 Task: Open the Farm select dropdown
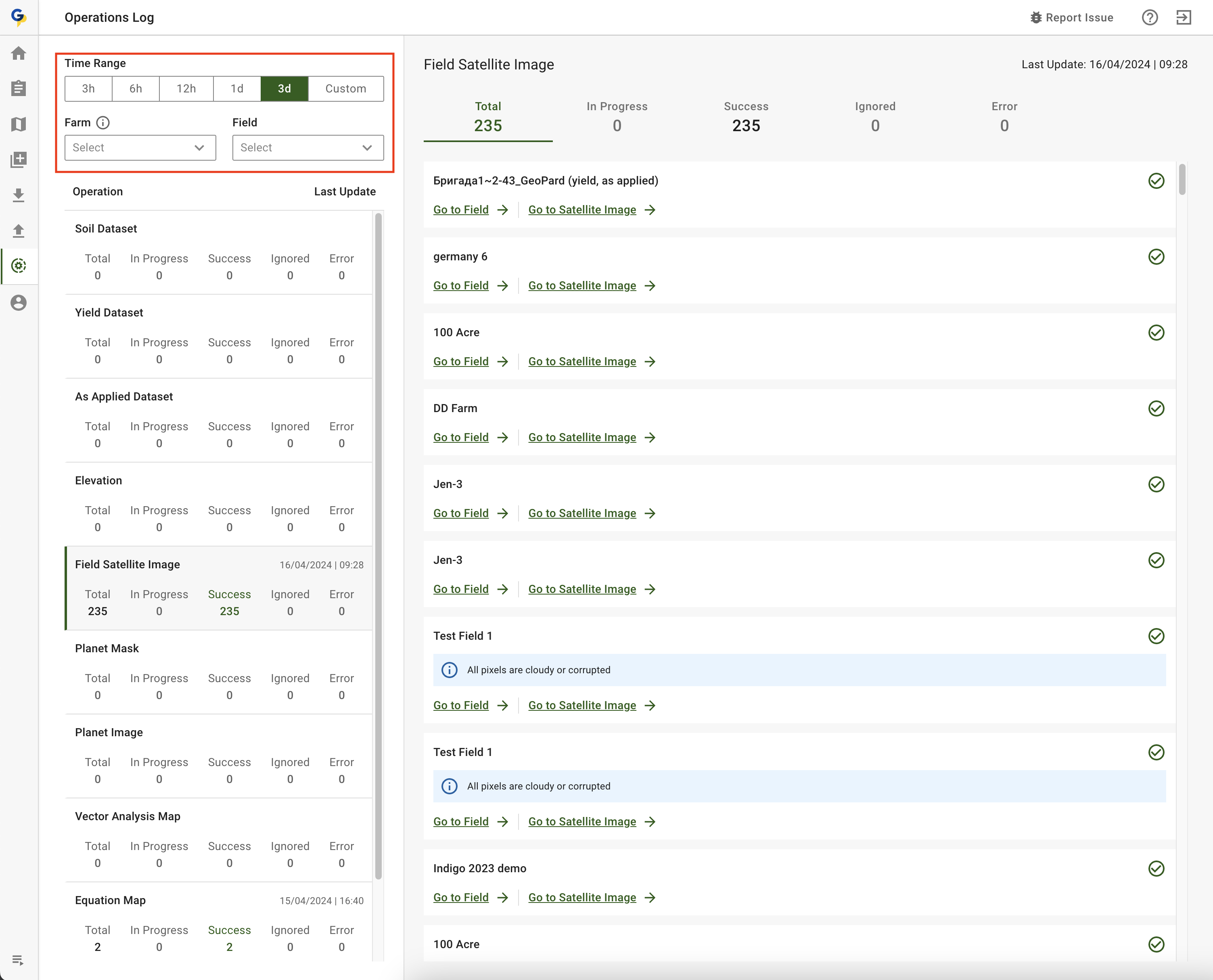point(140,147)
